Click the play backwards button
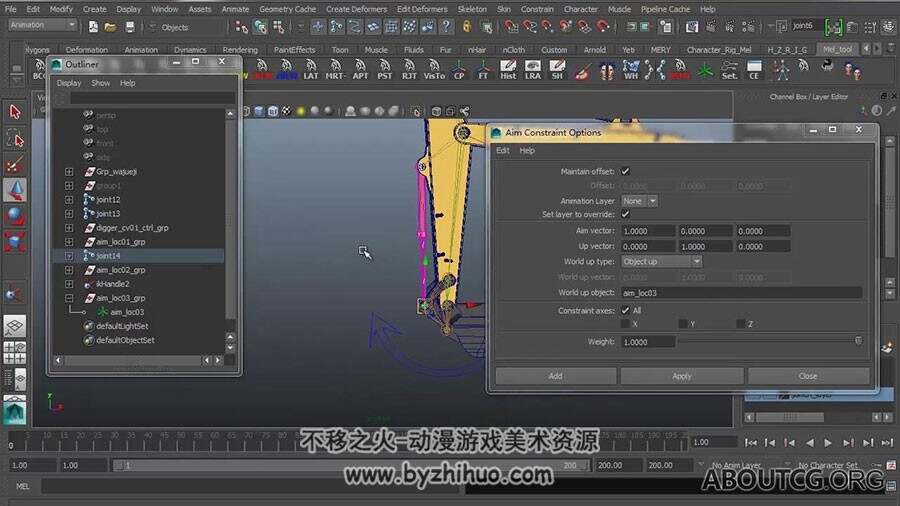 [809, 442]
